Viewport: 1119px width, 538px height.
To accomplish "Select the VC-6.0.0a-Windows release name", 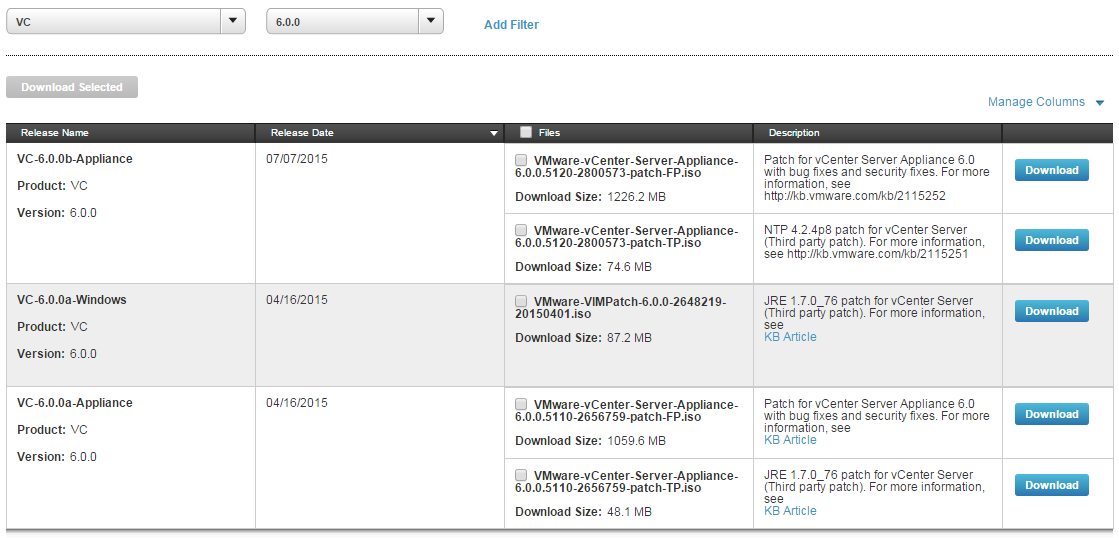I will click(71, 300).
